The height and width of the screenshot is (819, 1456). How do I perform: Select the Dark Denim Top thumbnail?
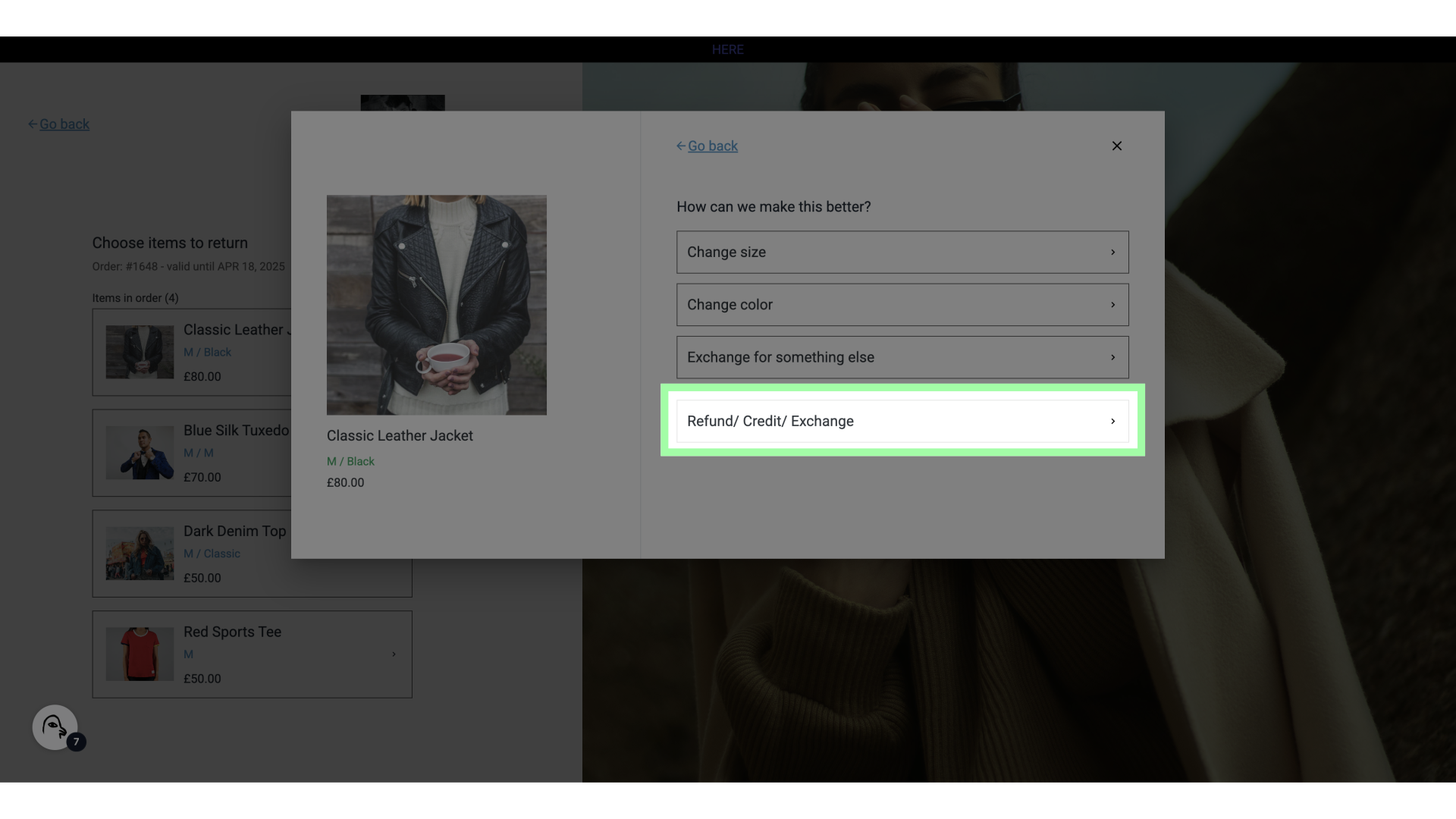point(140,554)
